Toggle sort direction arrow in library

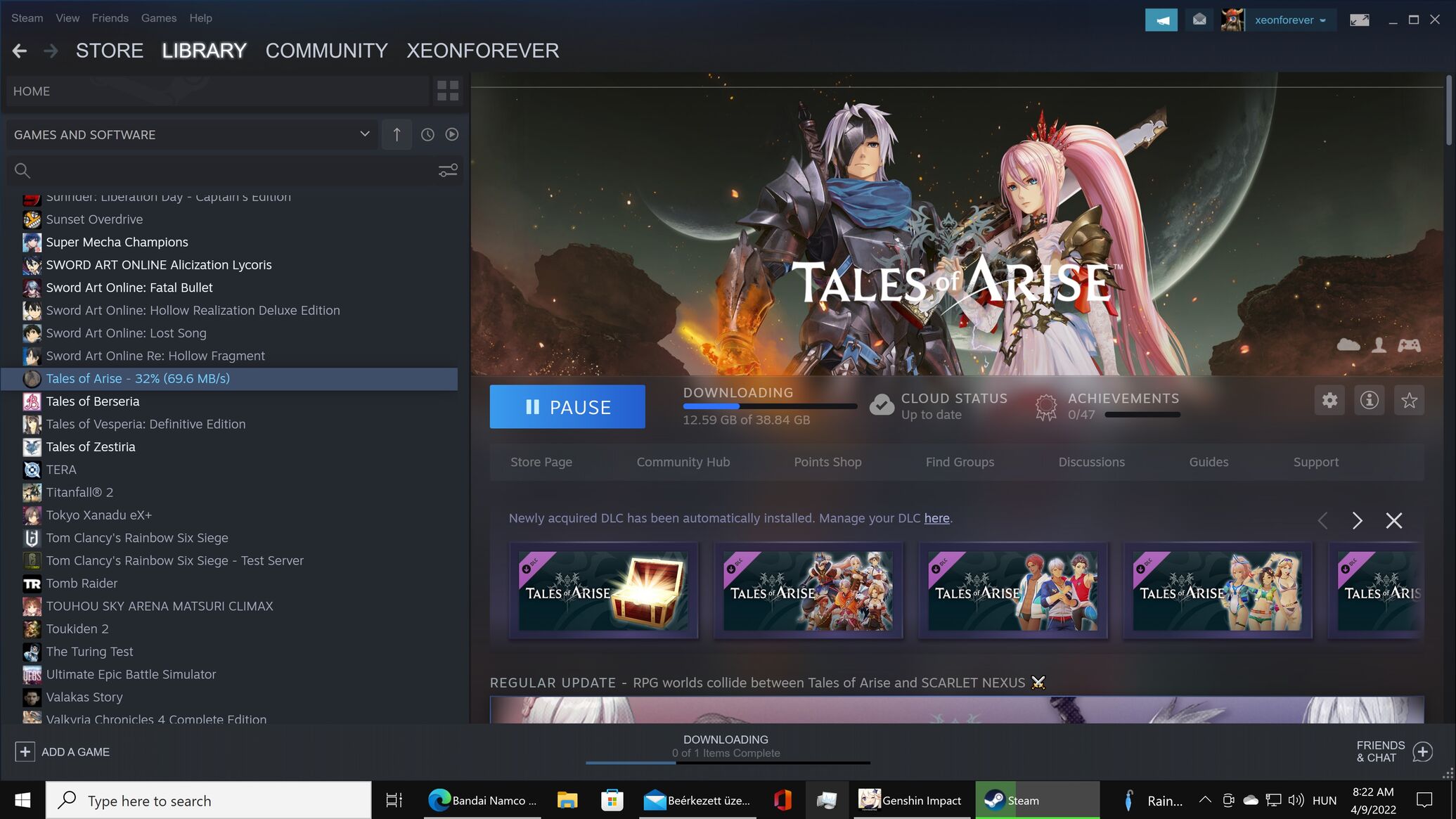(x=397, y=134)
